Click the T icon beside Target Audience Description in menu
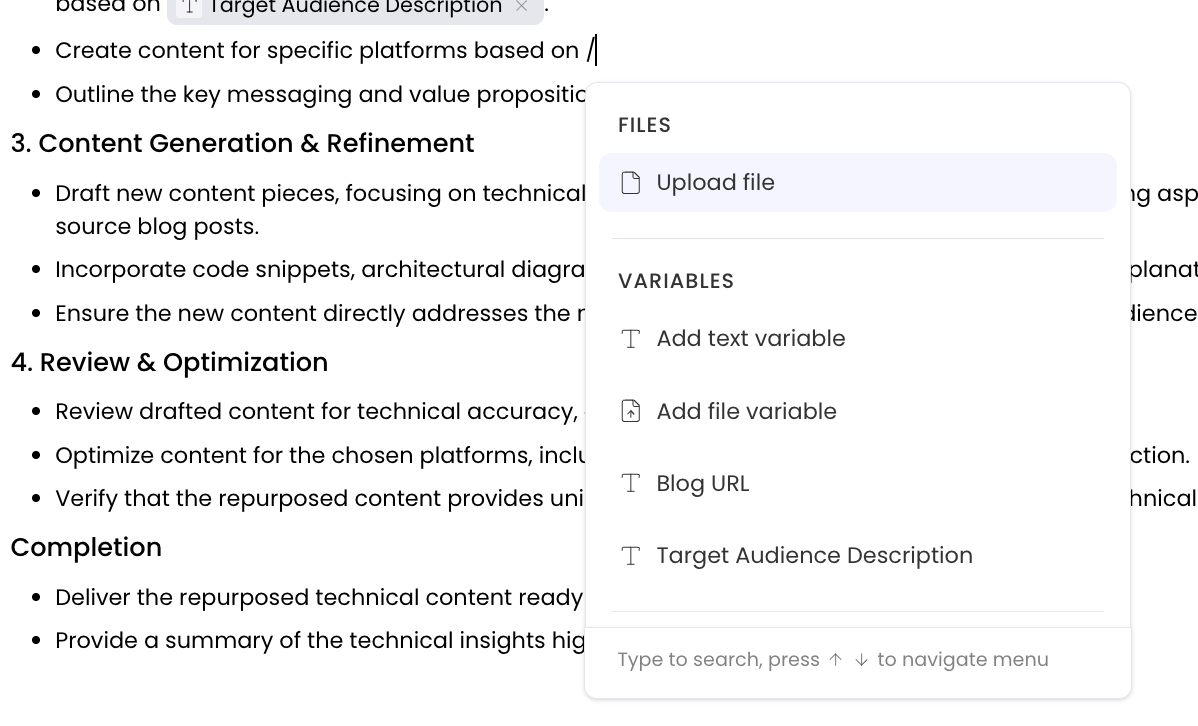Image resolution: width=1198 pixels, height=726 pixels. [631, 556]
